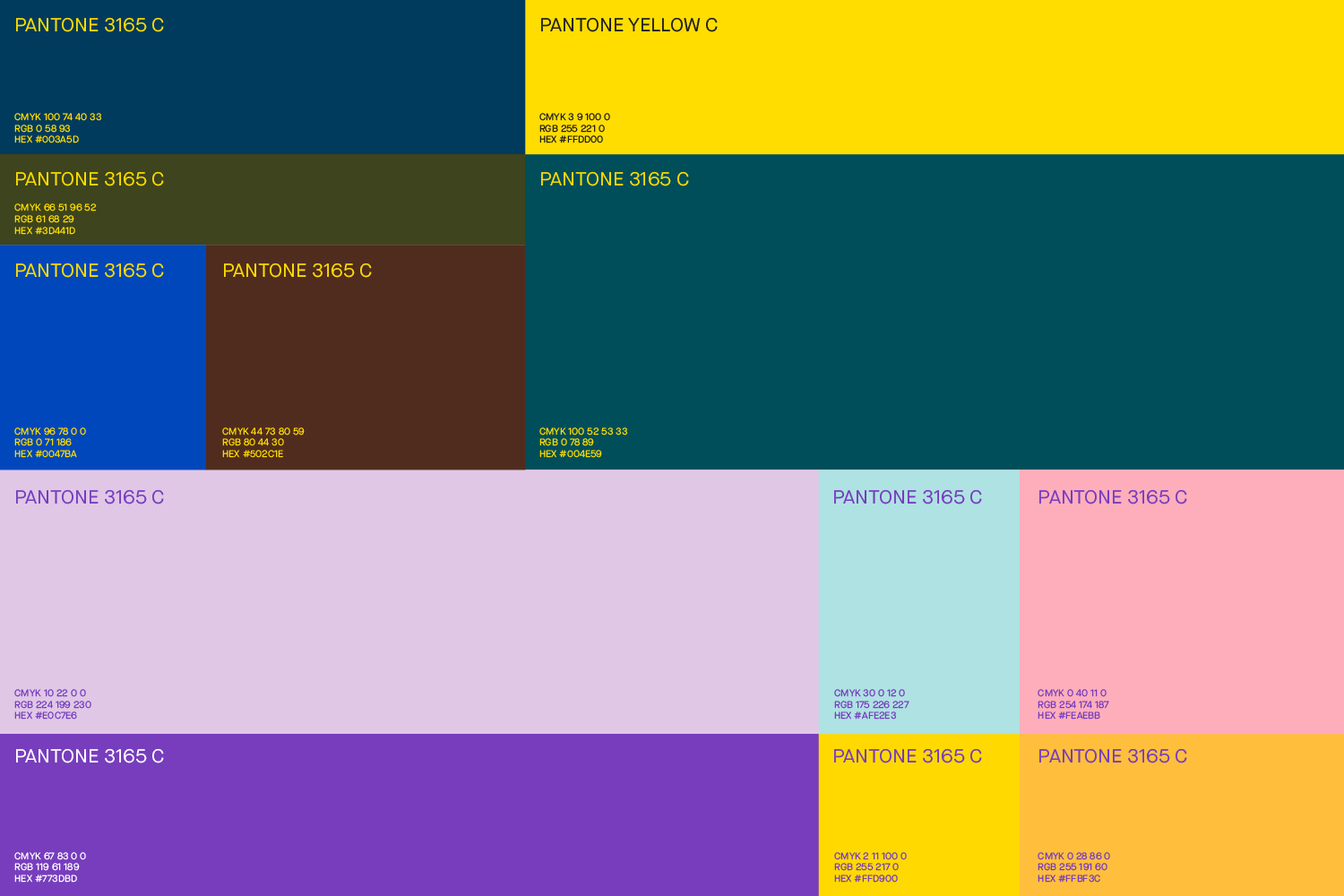Image resolution: width=1344 pixels, height=896 pixels.
Task: Click the PANTONE 3165 C title on purple swatch
Action: (x=90, y=756)
